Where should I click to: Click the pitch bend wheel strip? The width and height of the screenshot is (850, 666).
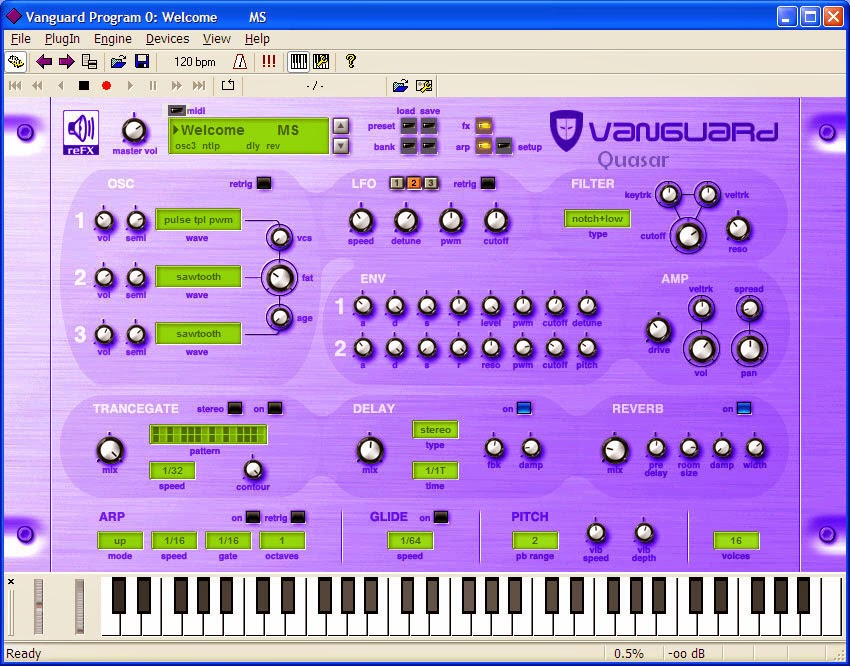pyautogui.click(x=38, y=606)
